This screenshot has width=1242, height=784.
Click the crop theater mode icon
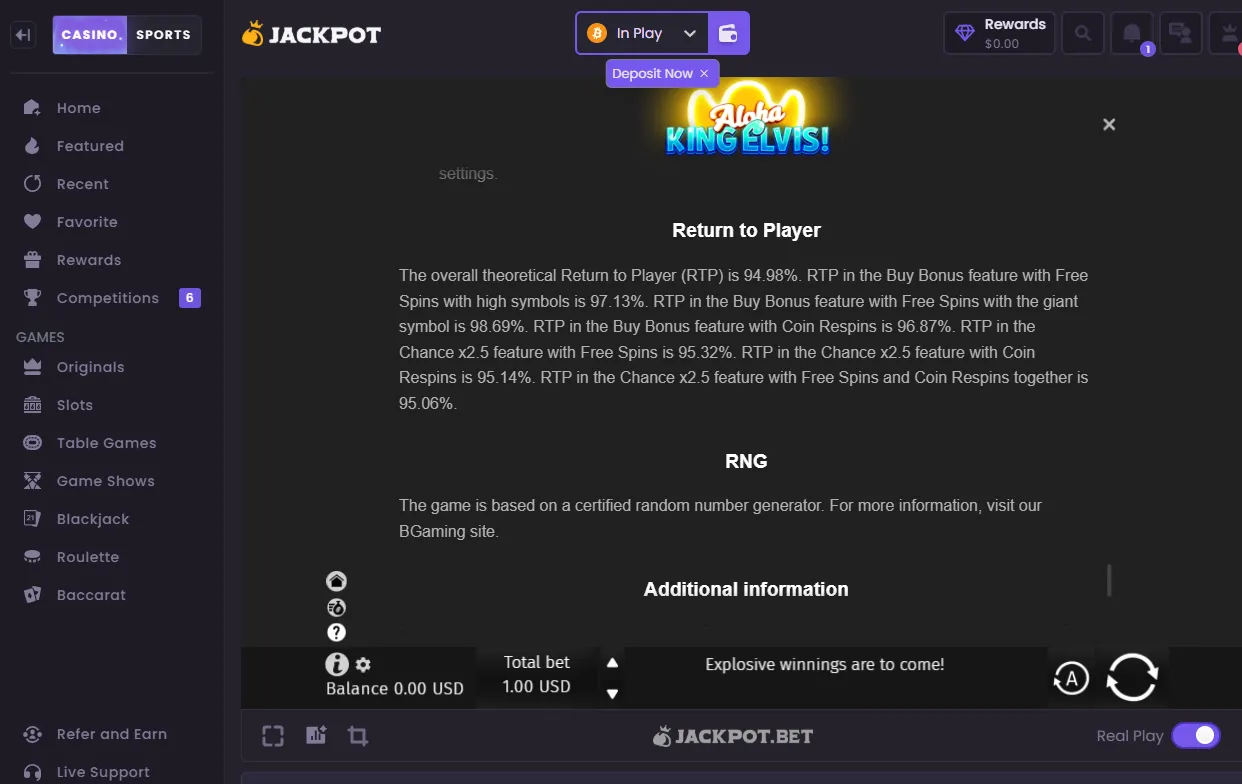point(358,737)
